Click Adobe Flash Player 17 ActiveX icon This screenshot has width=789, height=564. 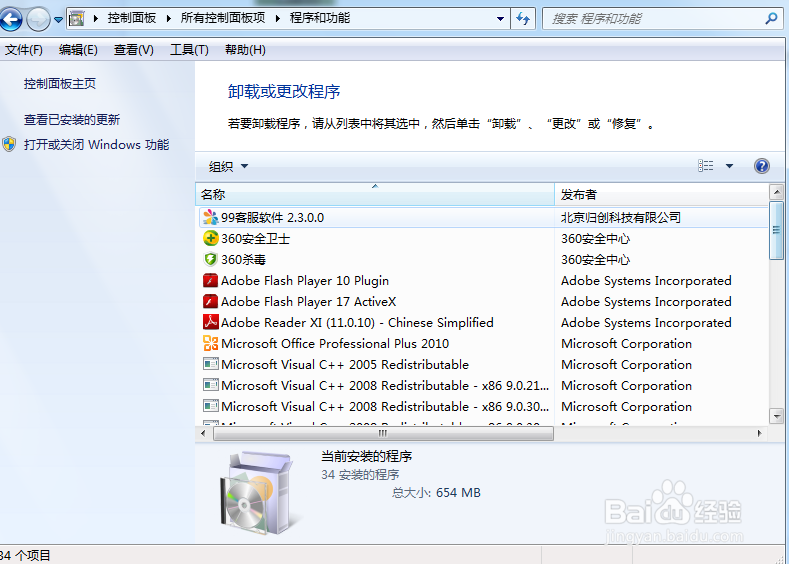210,301
